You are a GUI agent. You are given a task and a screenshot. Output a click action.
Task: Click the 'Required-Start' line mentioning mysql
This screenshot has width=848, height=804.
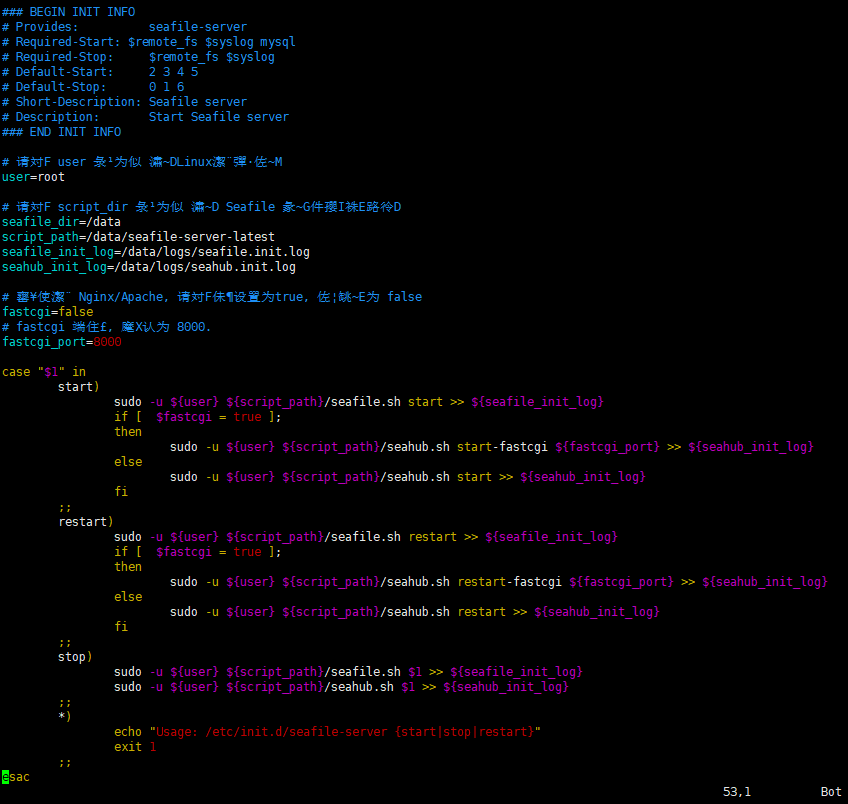pos(149,42)
